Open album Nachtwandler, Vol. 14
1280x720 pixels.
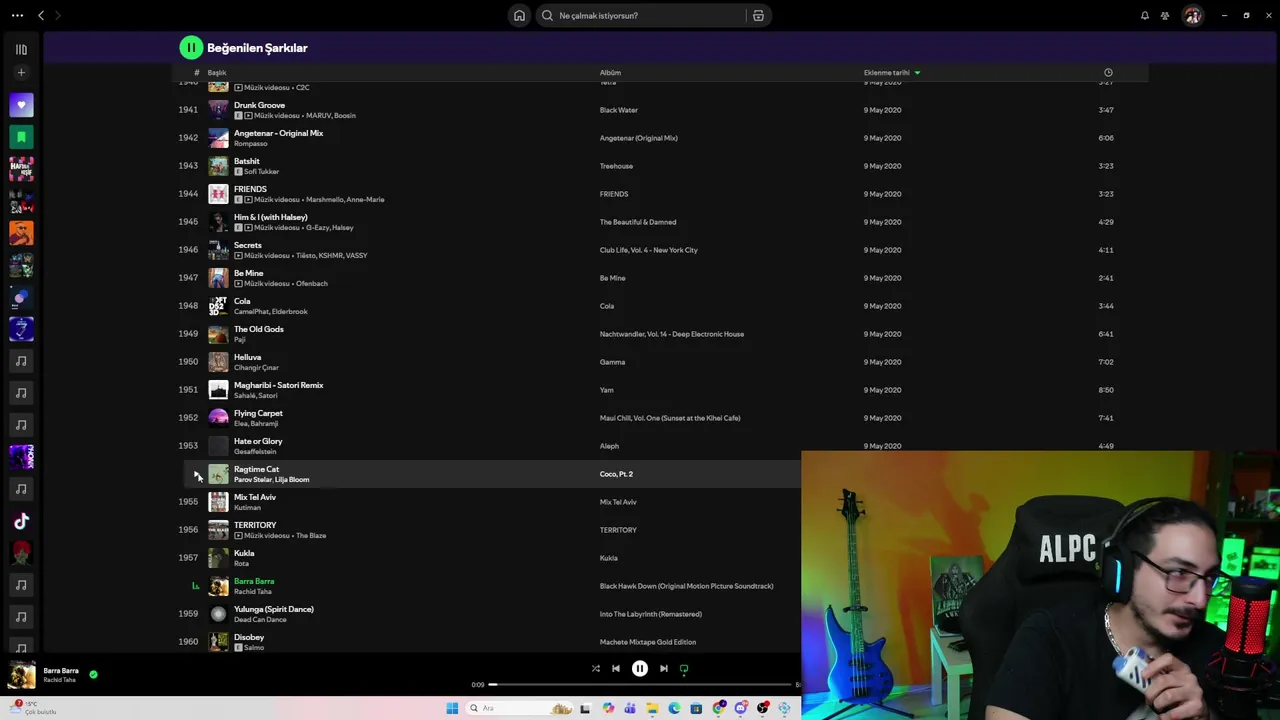point(671,334)
